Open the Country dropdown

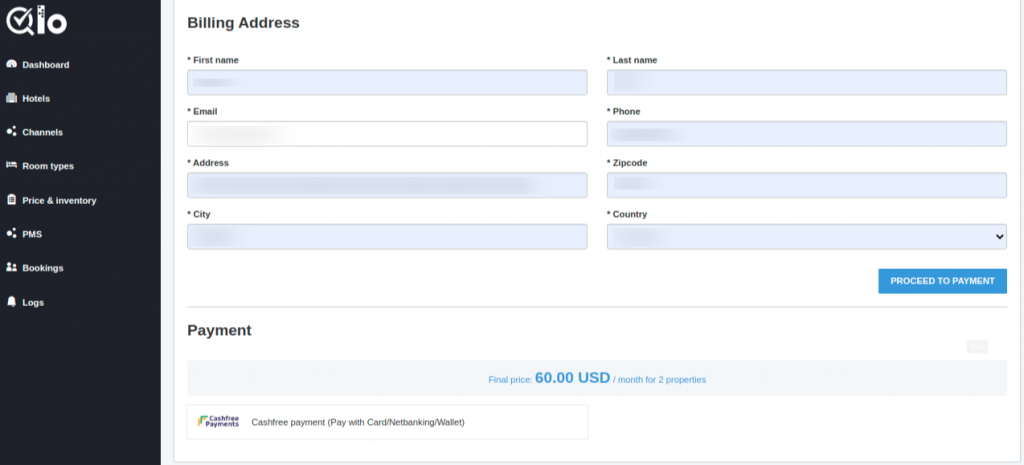(807, 236)
